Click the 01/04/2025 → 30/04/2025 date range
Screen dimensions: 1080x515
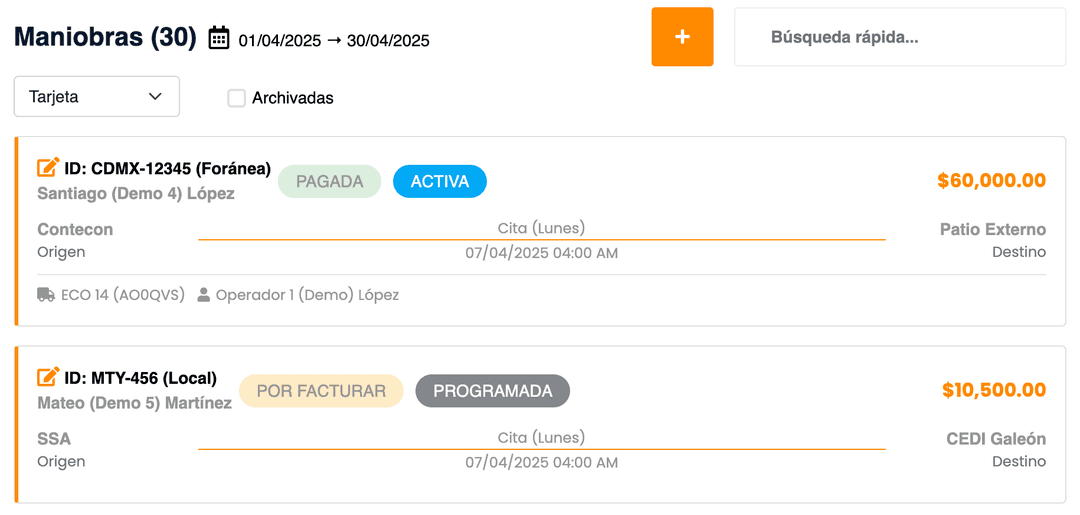pos(334,41)
